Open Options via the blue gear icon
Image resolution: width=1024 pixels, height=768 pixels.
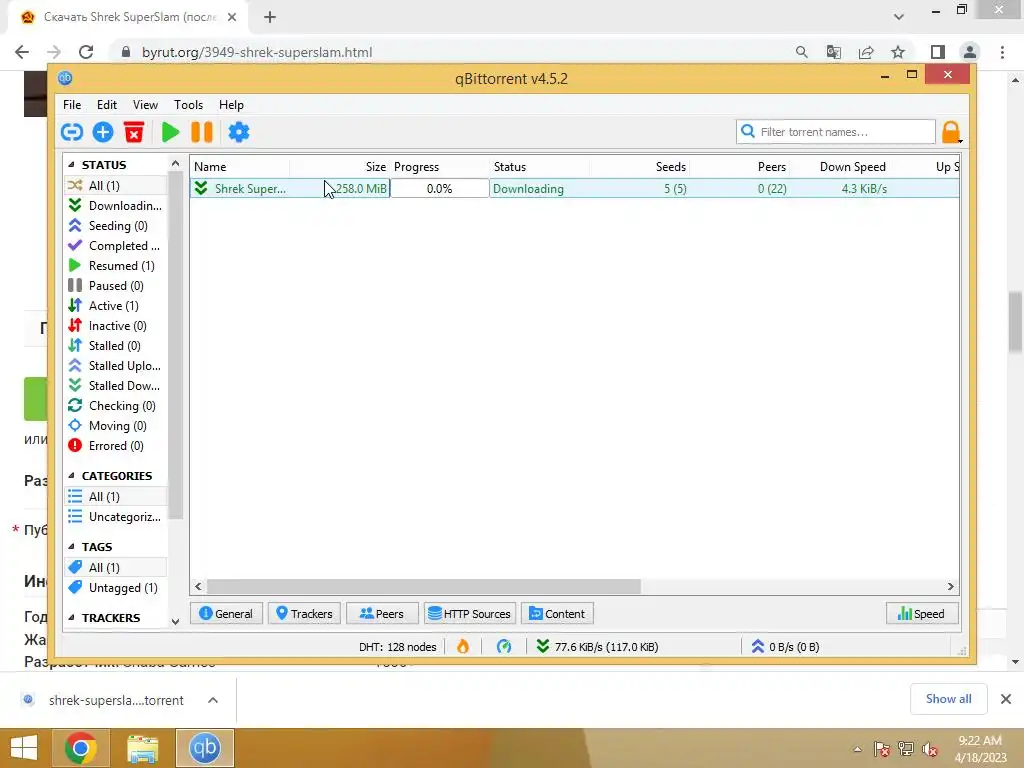pyautogui.click(x=239, y=133)
